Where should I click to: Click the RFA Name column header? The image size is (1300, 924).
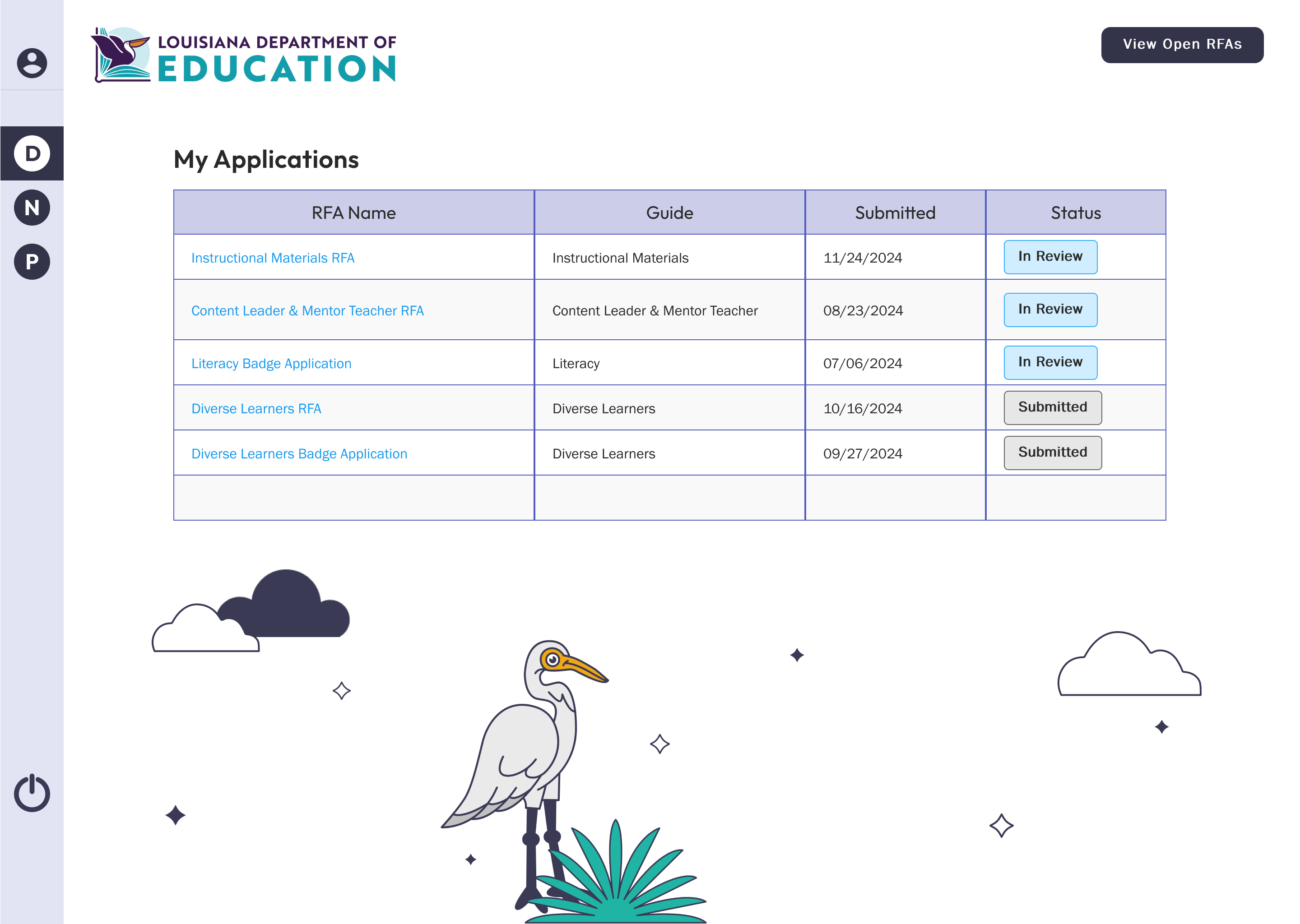coord(353,213)
